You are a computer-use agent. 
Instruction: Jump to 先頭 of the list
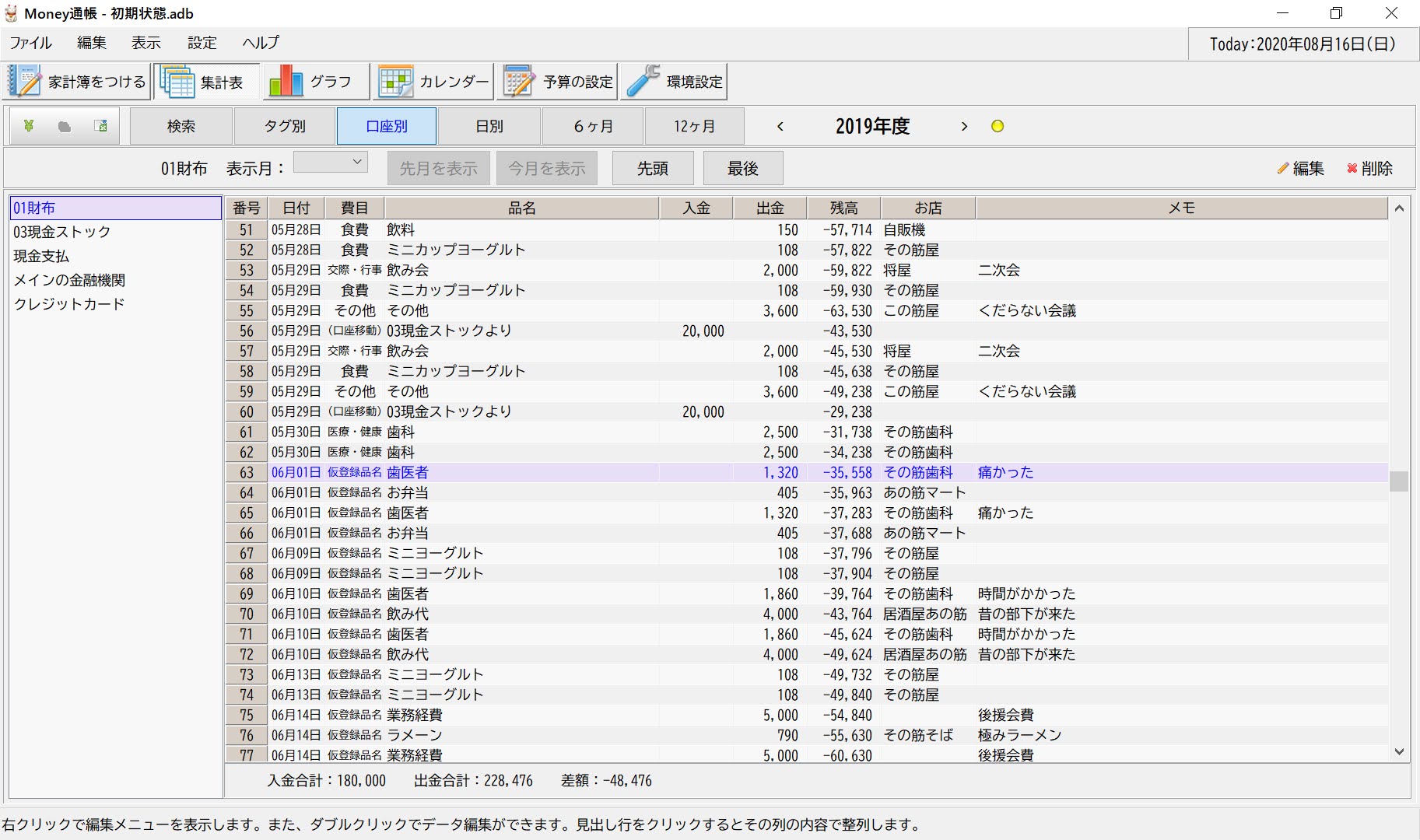pos(653,168)
